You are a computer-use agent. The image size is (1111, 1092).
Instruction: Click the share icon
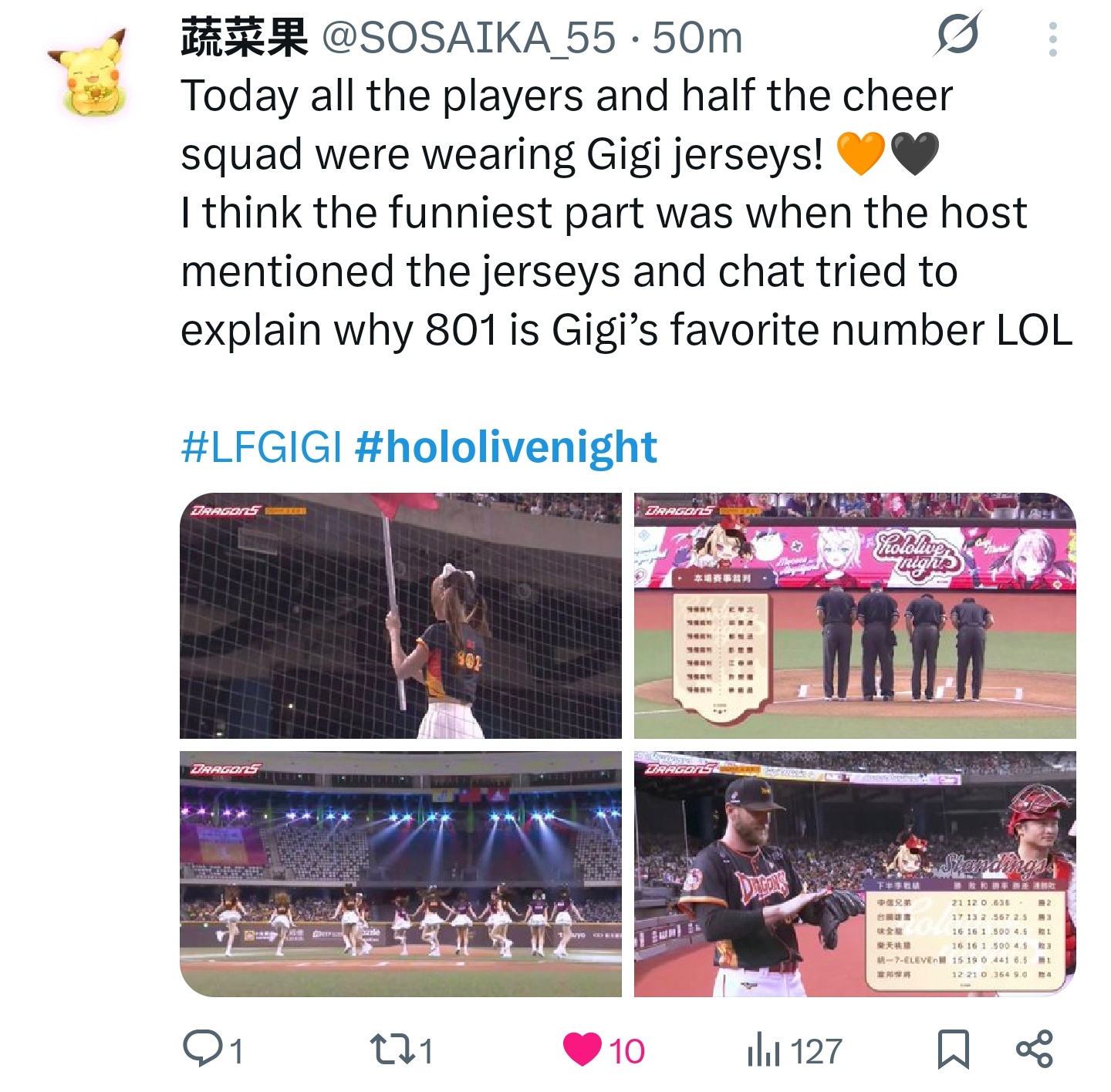1035,1049
